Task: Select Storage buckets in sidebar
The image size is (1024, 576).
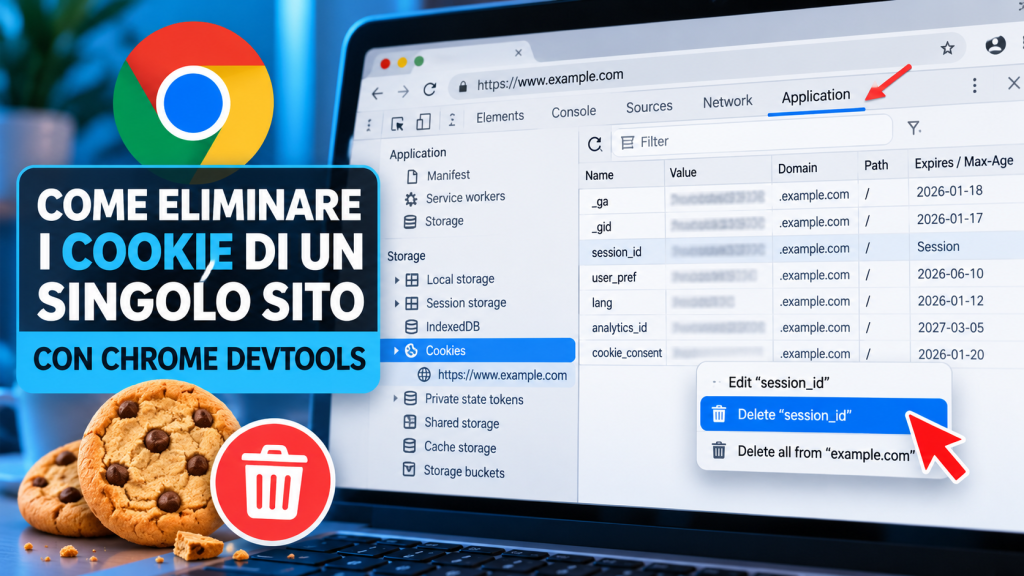Action: tap(464, 472)
